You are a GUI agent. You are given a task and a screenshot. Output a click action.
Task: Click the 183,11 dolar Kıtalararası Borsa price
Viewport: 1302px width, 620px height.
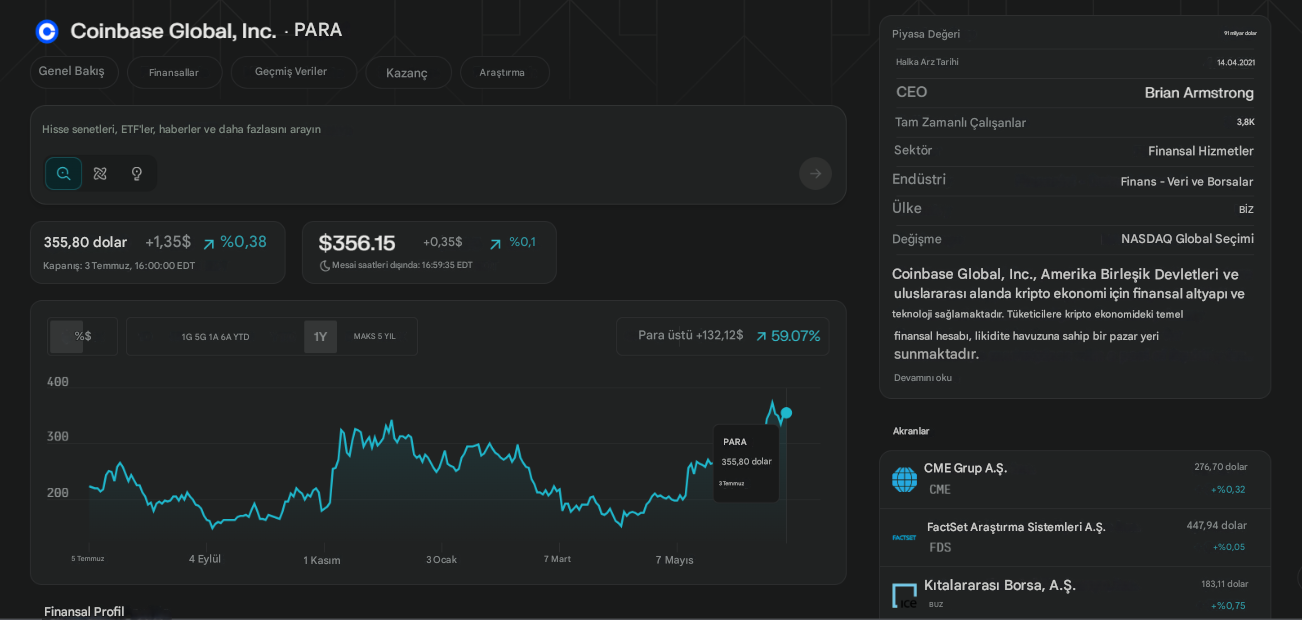click(1225, 584)
